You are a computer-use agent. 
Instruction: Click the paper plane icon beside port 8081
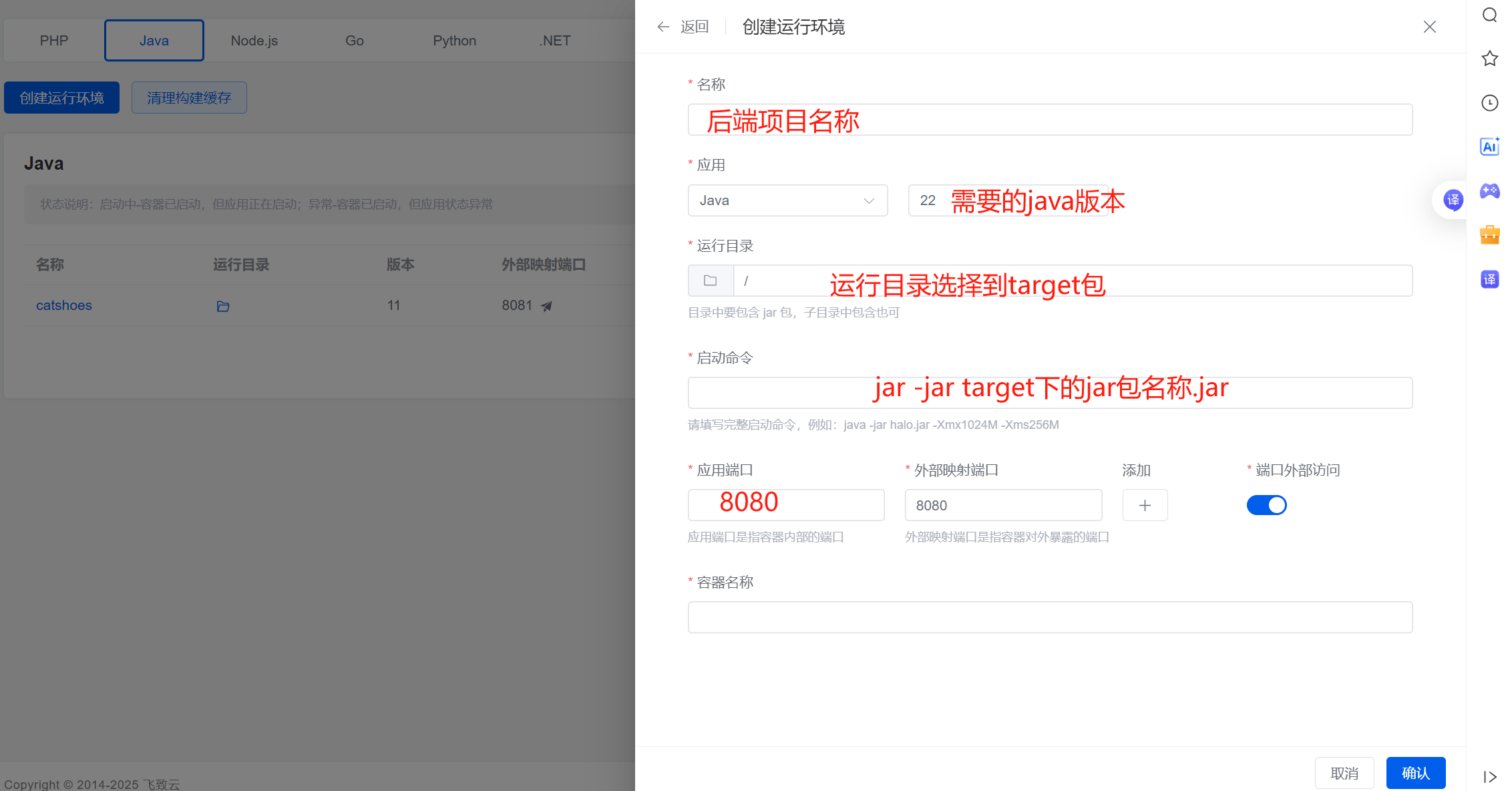coord(547,306)
